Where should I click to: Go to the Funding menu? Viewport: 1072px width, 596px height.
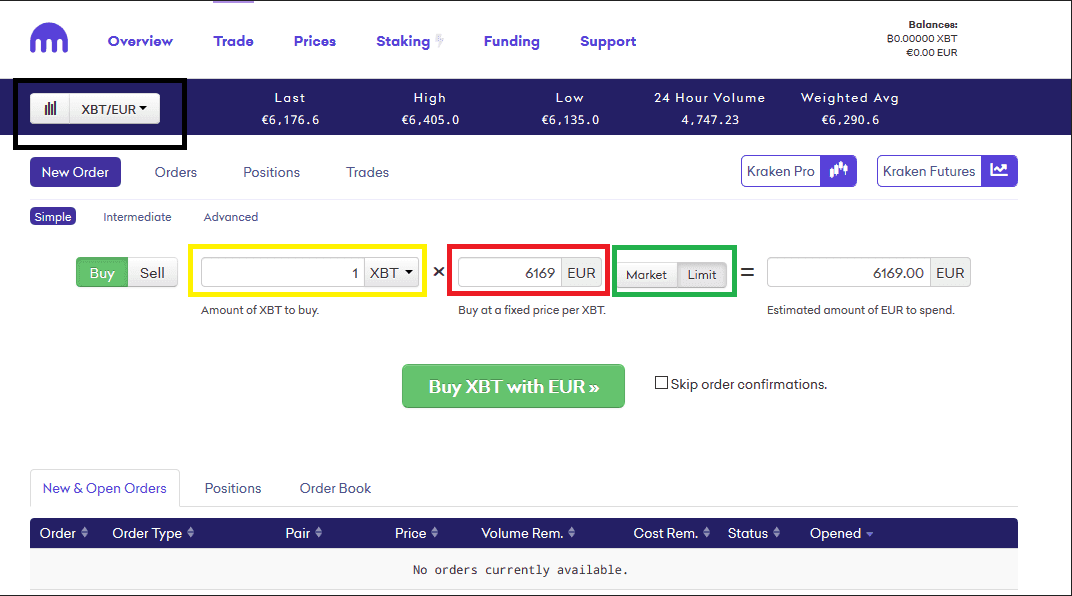(511, 41)
